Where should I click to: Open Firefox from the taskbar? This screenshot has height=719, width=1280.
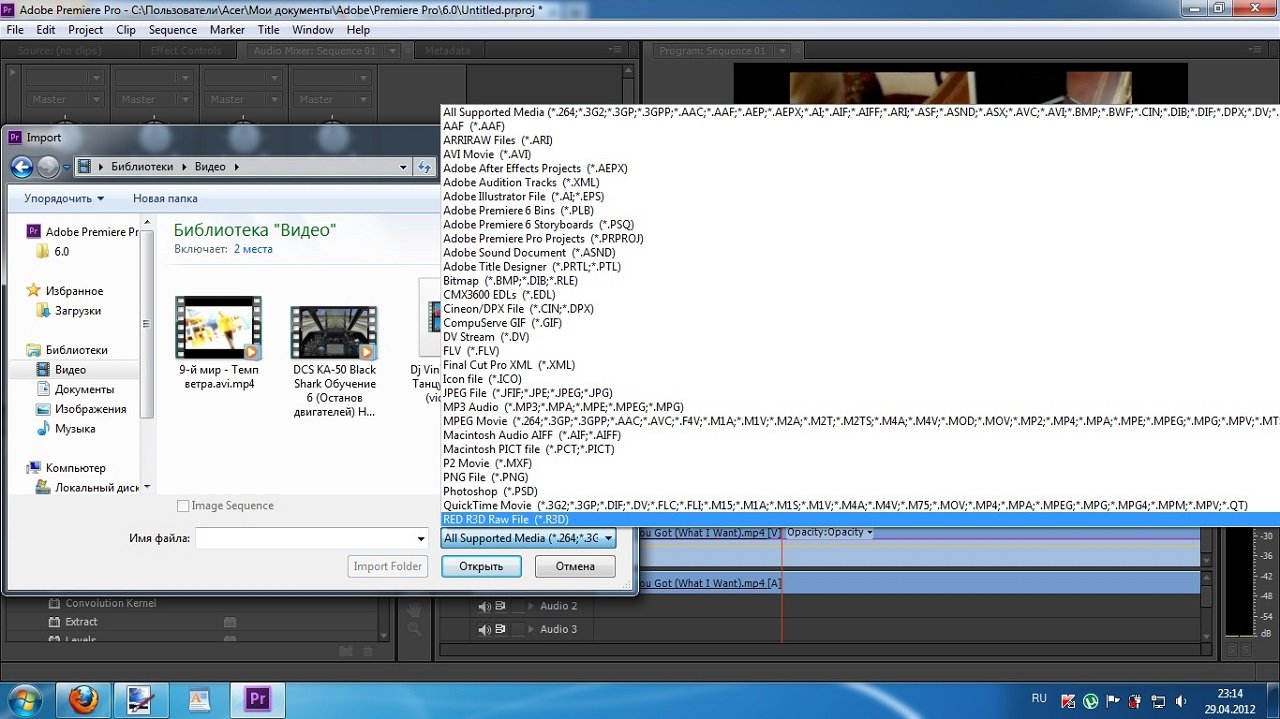pos(83,699)
